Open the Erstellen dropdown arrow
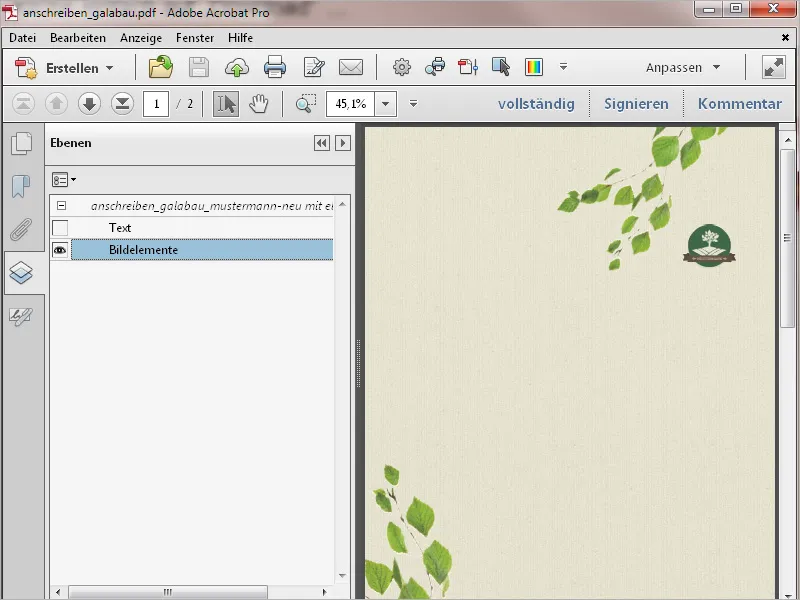This screenshot has height=600, width=800. coord(109,68)
